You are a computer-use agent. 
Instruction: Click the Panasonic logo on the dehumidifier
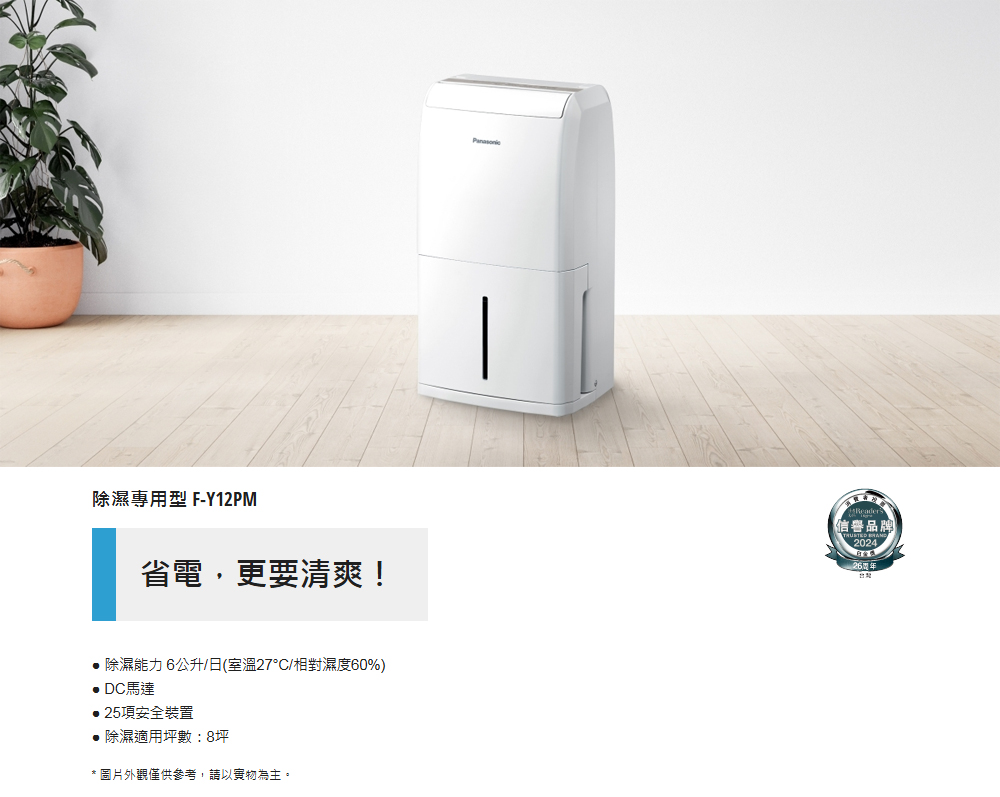point(486,142)
